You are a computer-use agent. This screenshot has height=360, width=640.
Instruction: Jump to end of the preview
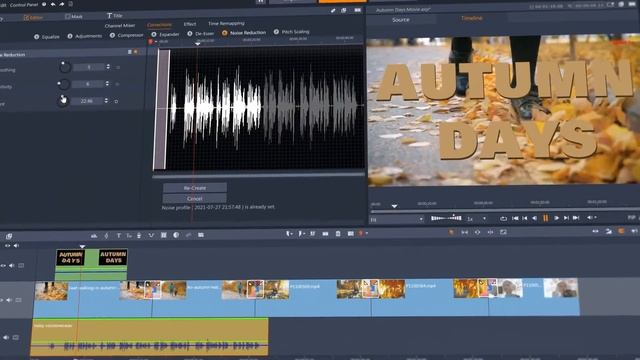[576, 218]
